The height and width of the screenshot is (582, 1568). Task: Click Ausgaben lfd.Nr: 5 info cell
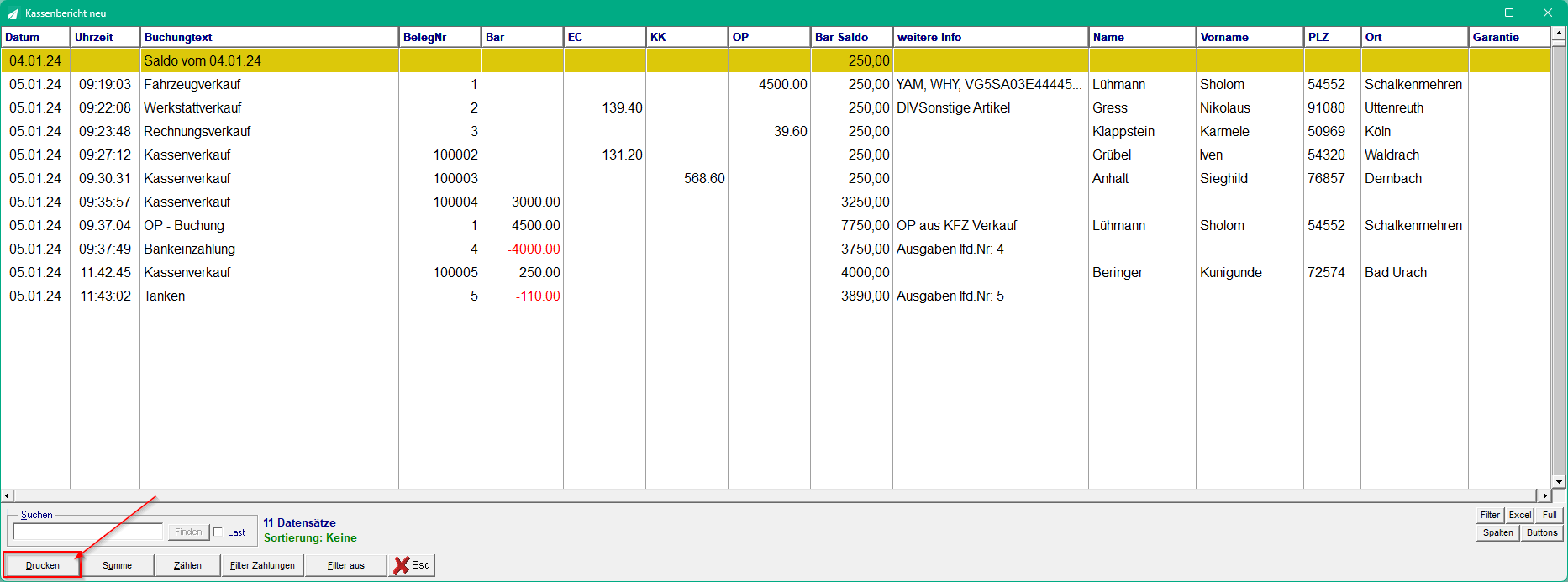pos(950,296)
